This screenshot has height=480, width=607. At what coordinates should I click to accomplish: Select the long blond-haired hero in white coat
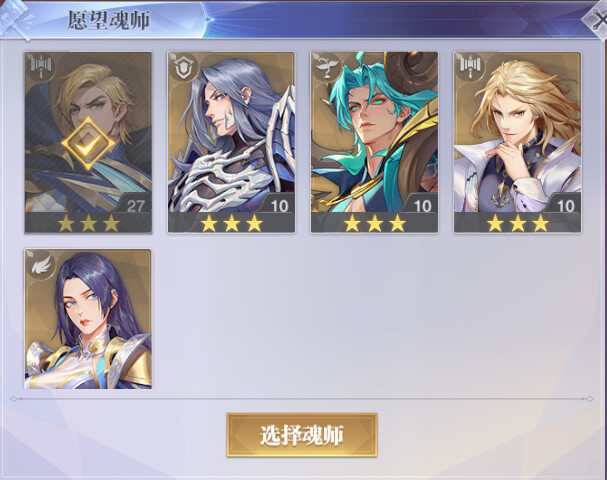click(x=518, y=142)
